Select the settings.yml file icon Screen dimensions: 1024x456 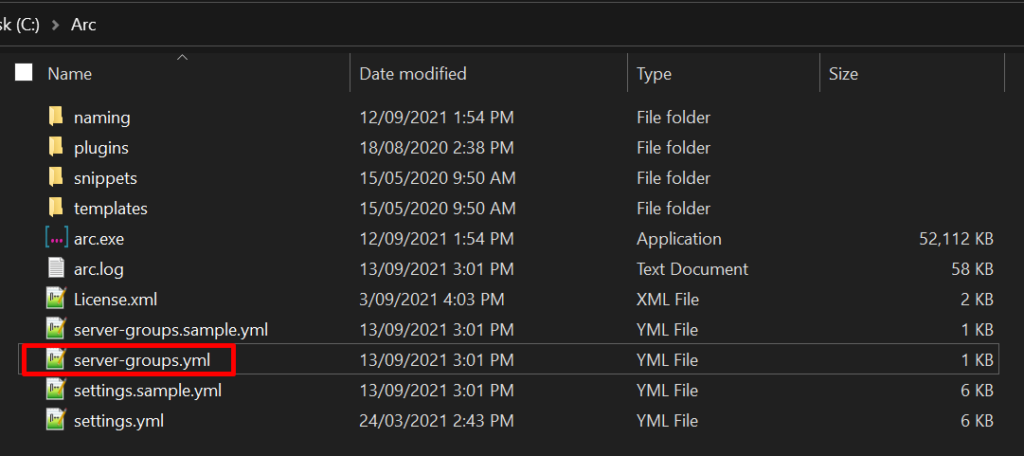pos(56,421)
